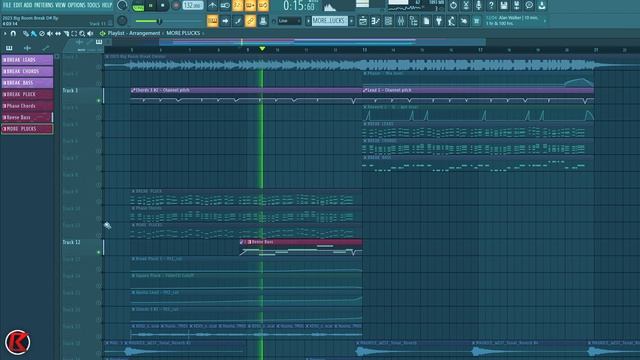This screenshot has width=640, height=360.
Task: Toggle the metronome icon
Action: tap(212, 5)
